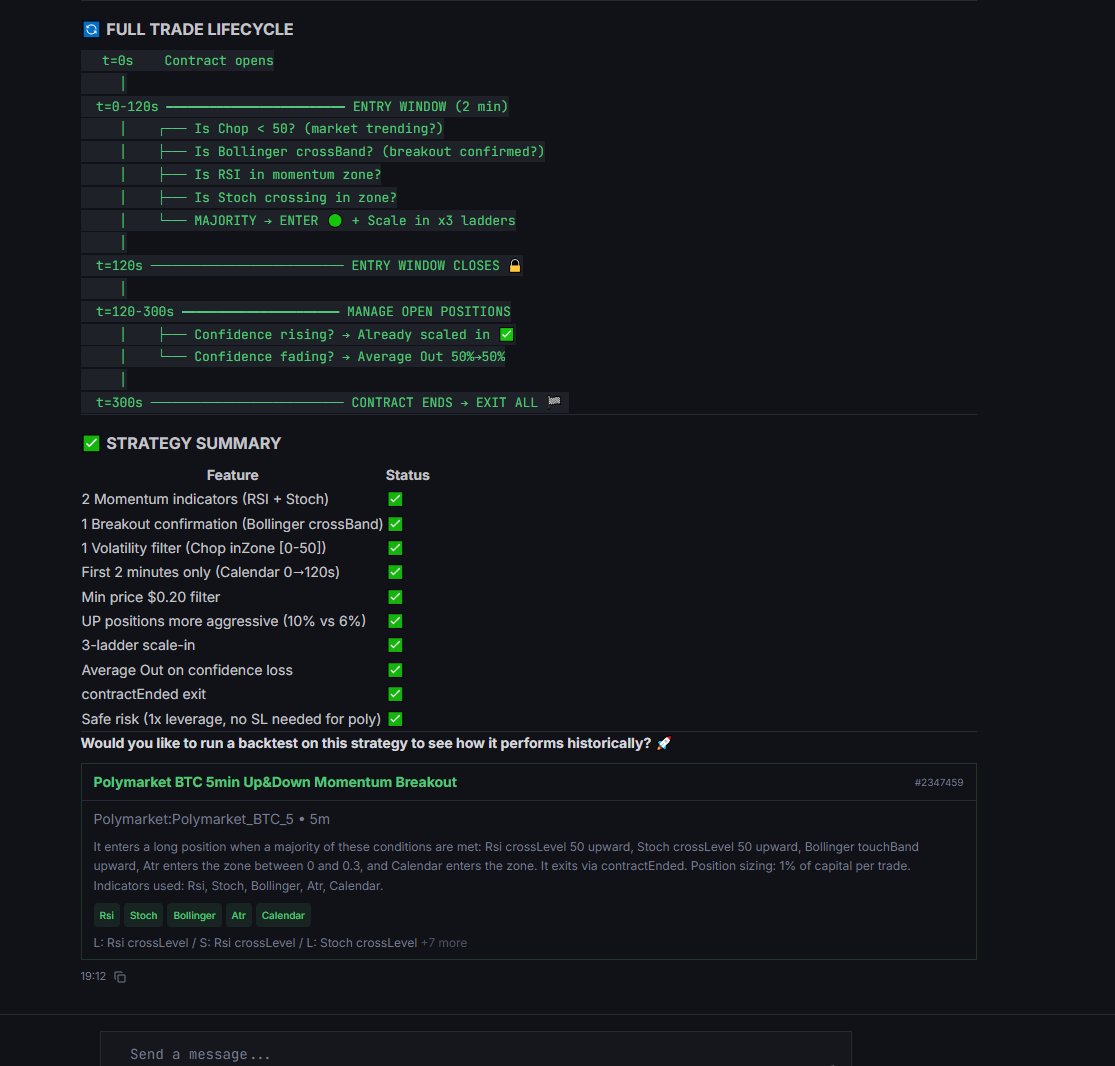The image size is (1115, 1066).
Task: Click 'Is Chop < 50? (market trending?)' line
Action: pyautogui.click(x=319, y=129)
